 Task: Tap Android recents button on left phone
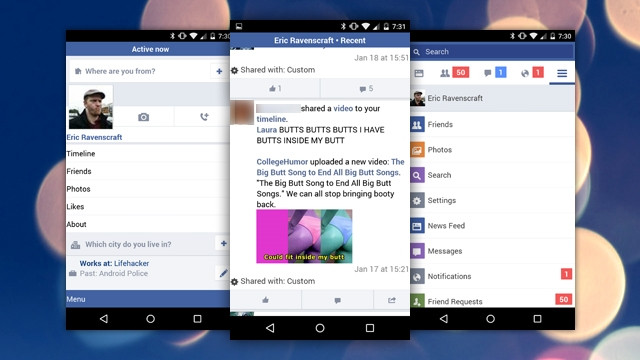point(197,319)
